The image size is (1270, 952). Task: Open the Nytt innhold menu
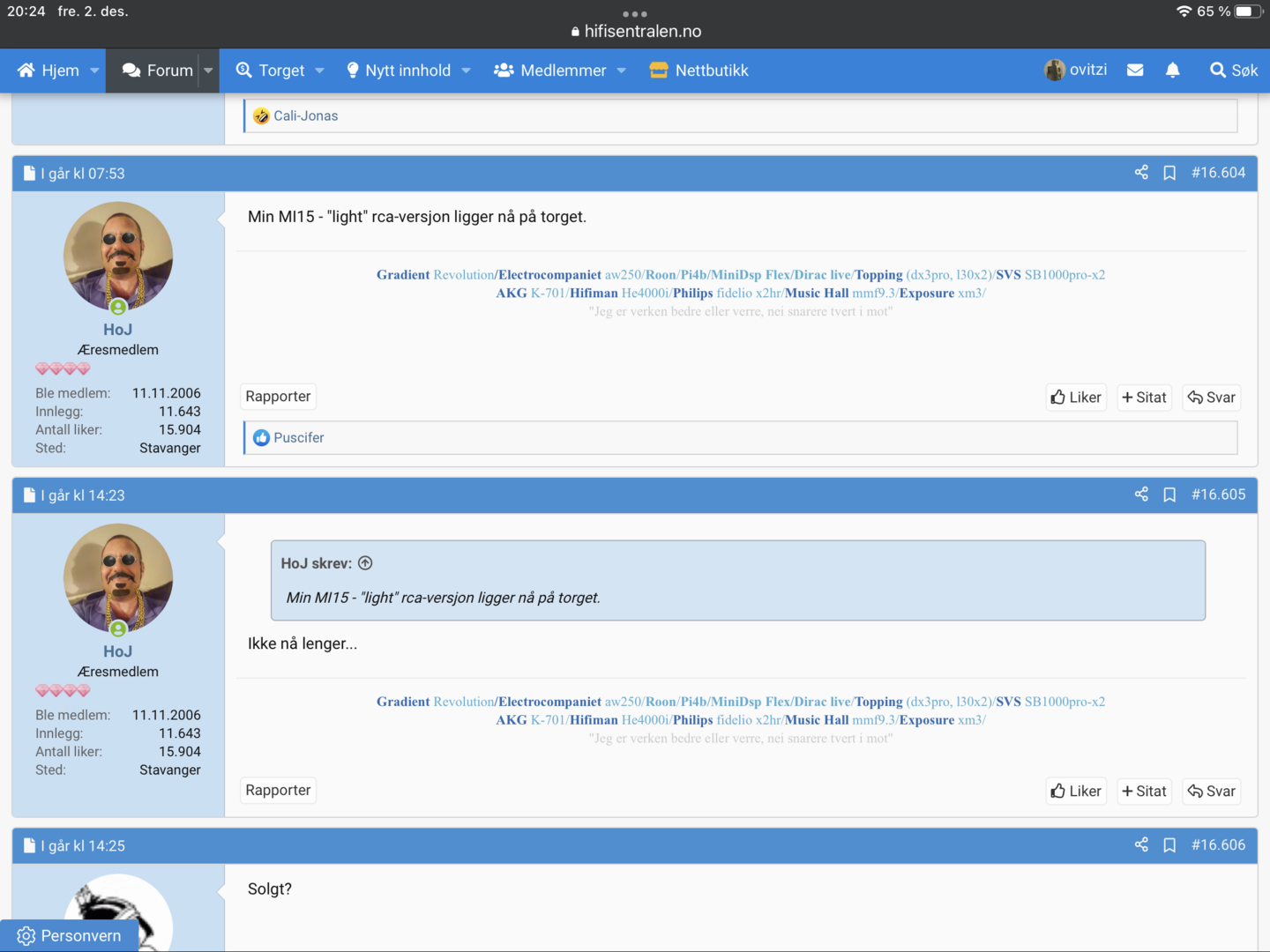pos(399,71)
